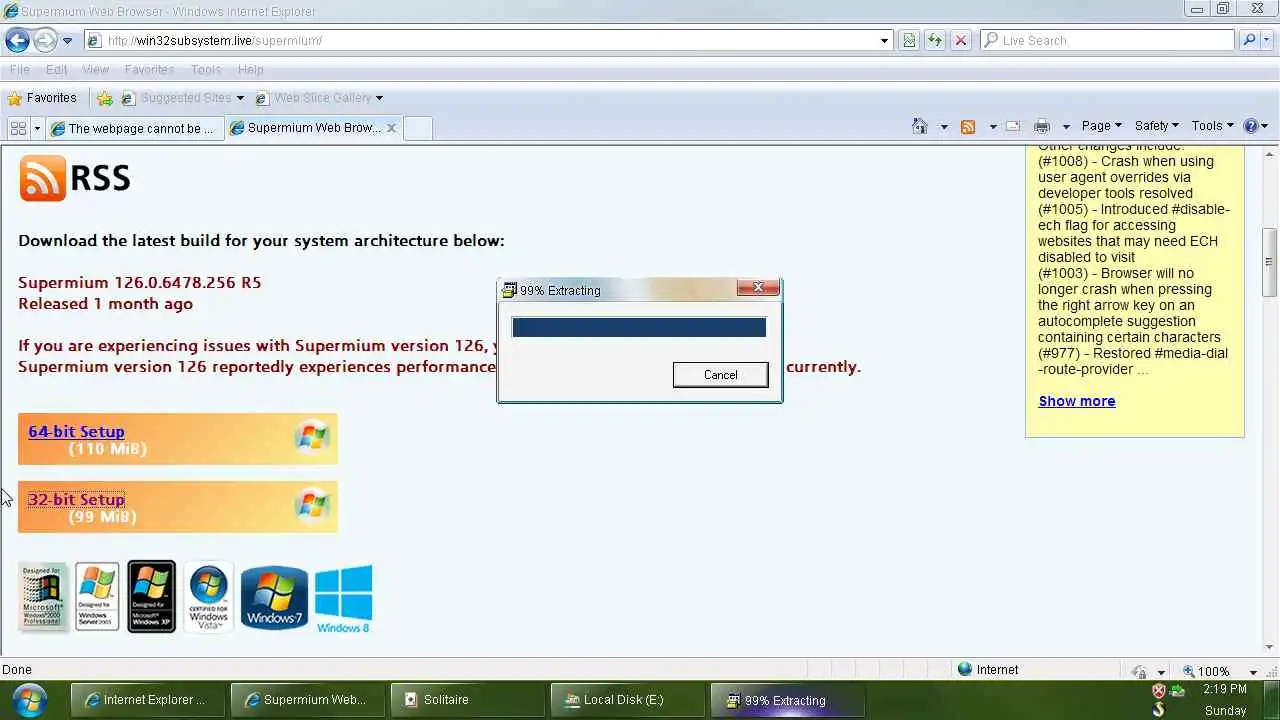Open the tab list dropdown arrow
1280x720 pixels.
37,128
